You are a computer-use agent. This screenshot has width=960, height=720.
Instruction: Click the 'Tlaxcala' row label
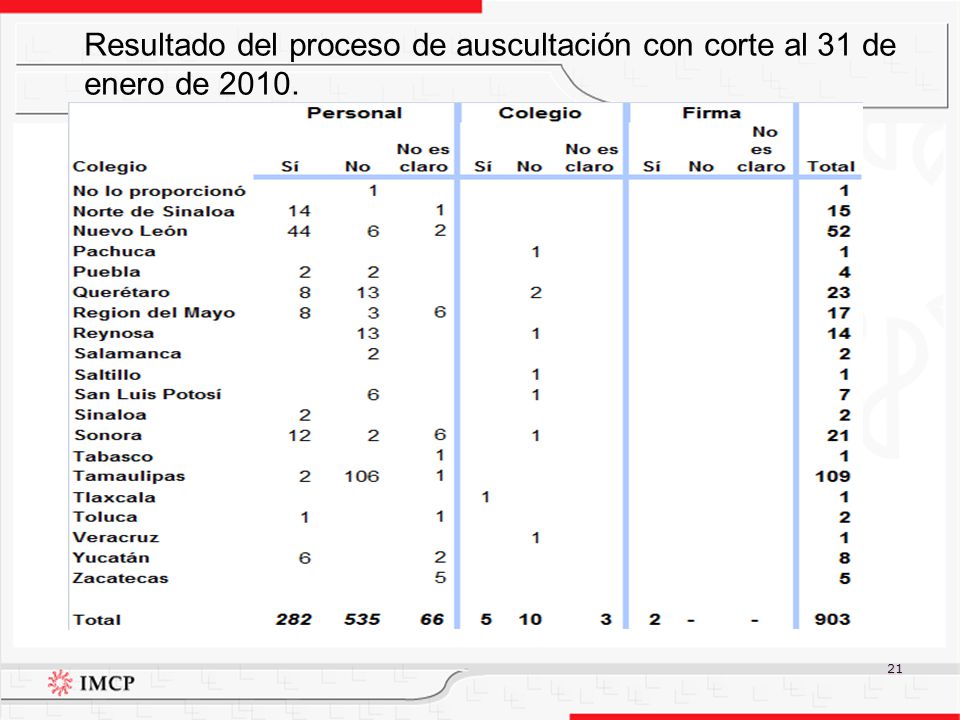pos(114,497)
